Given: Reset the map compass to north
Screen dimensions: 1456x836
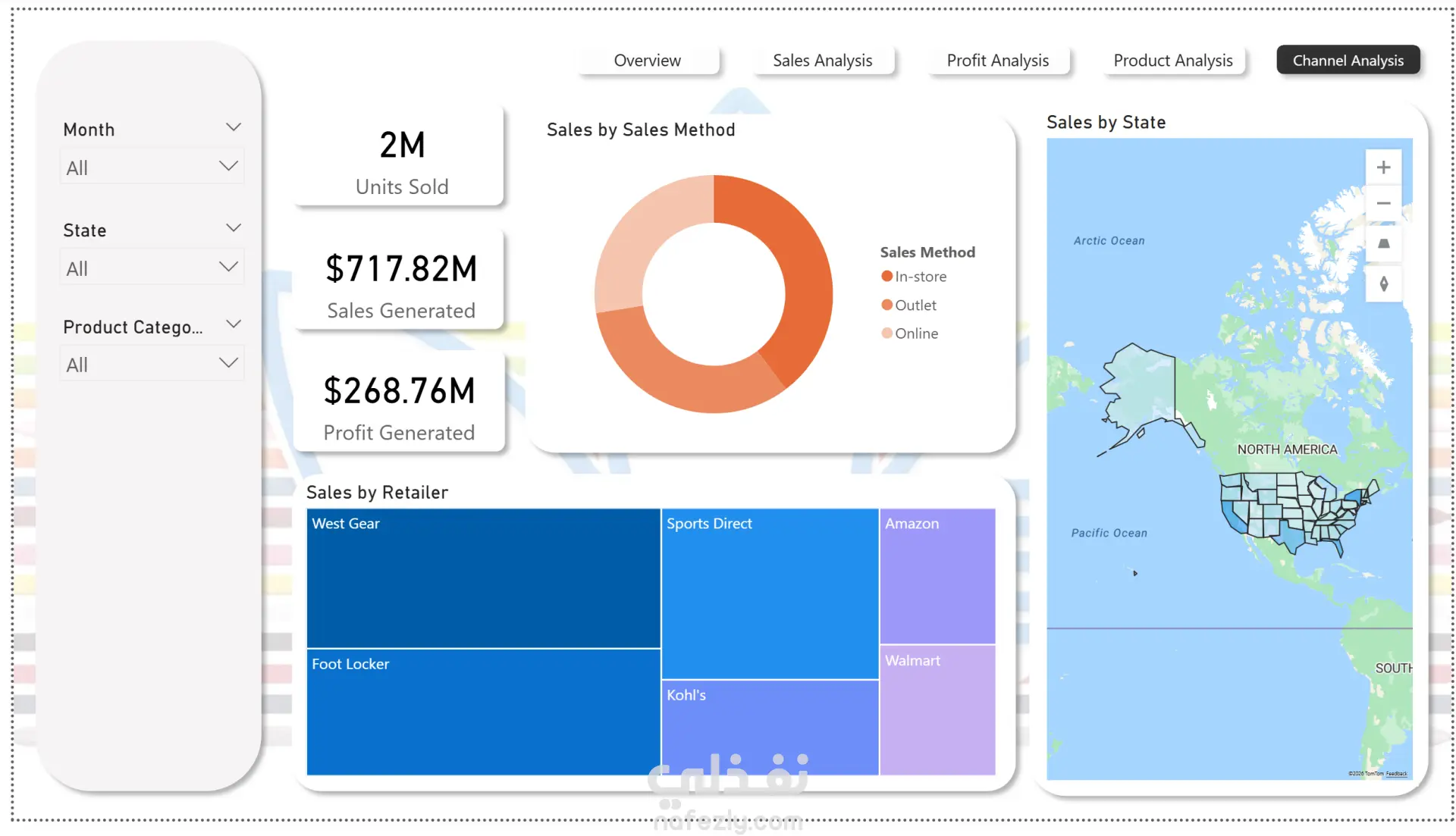Looking at the screenshot, I should tap(1383, 284).
